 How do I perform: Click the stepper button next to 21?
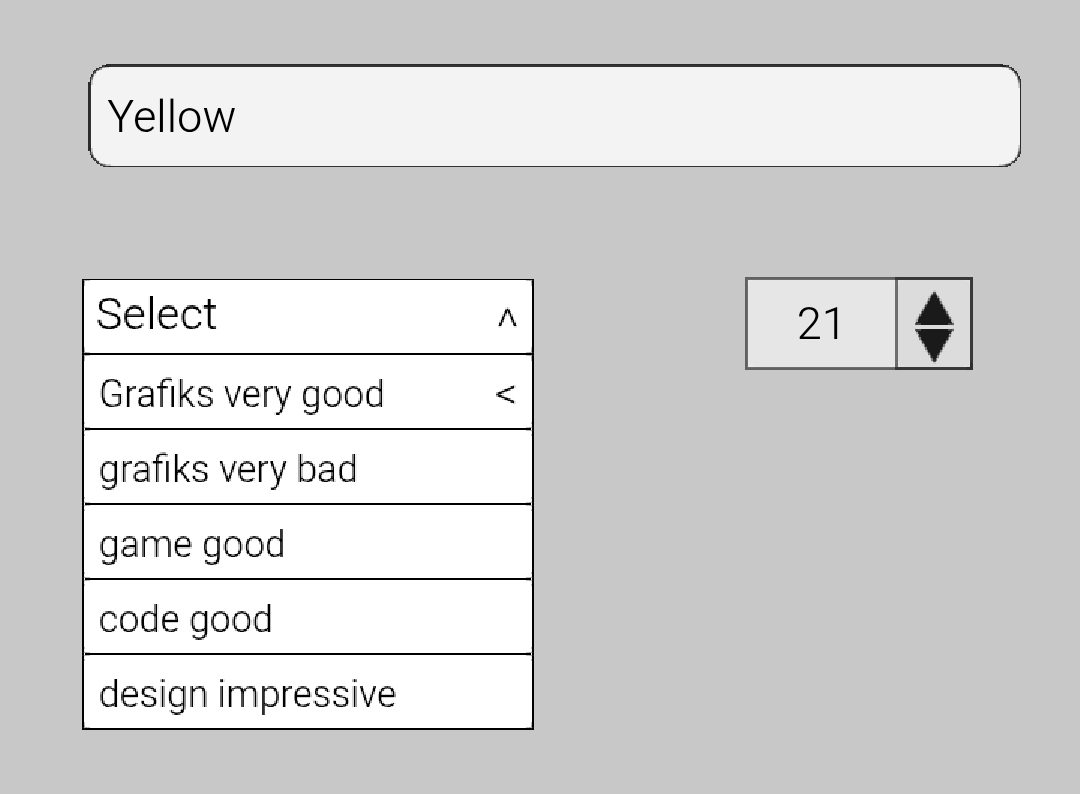coord(934,324)
